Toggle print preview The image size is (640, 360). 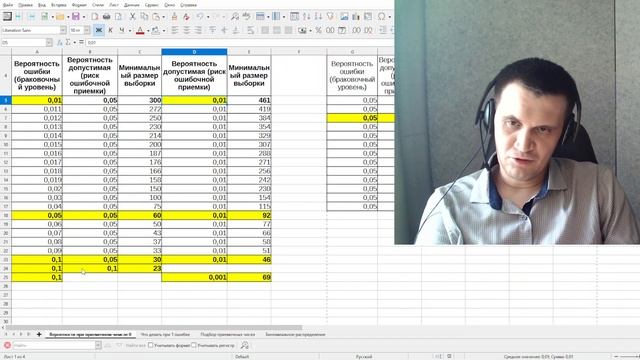coord(118,17)
